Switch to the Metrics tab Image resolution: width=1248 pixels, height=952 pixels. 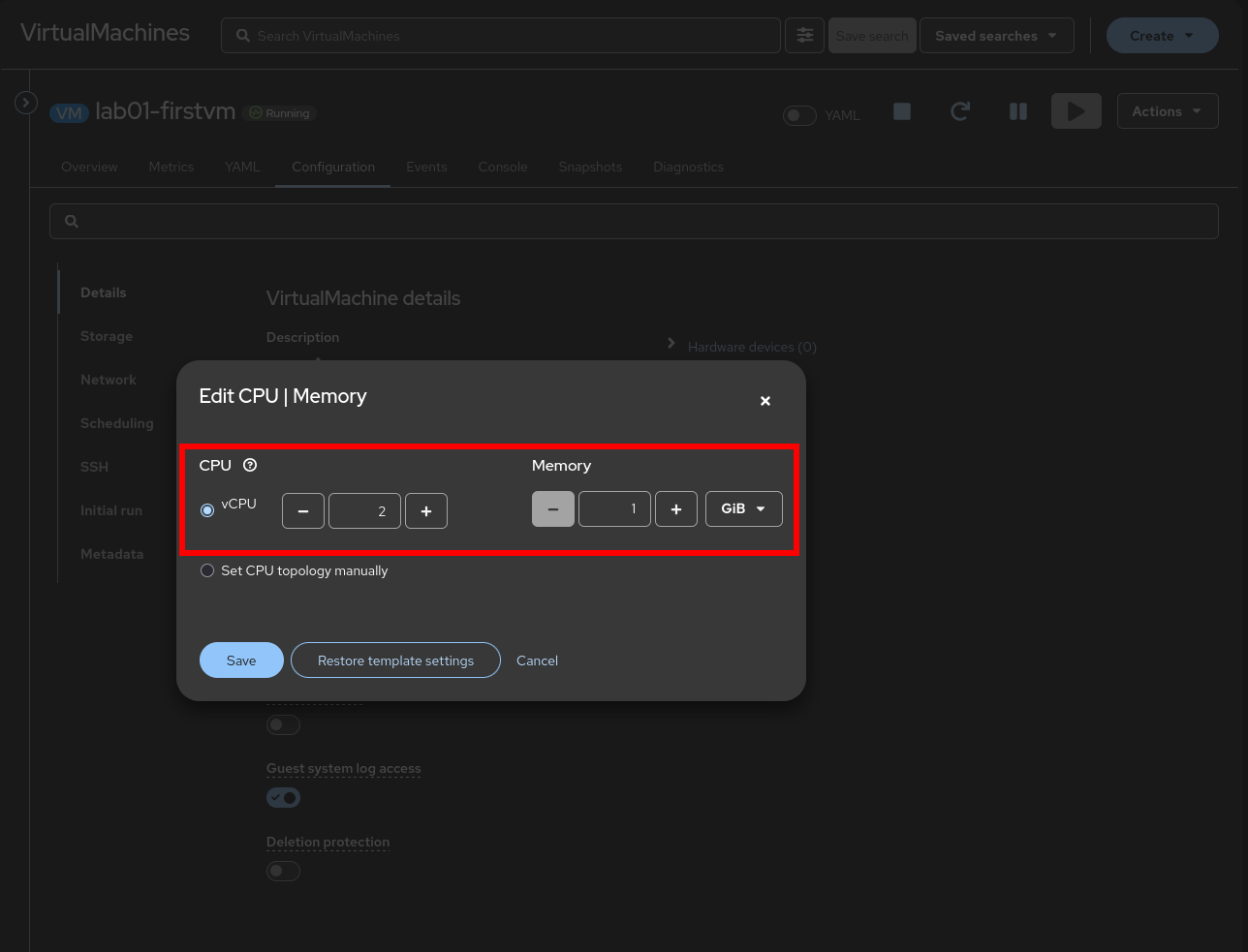tap(172, 167)
